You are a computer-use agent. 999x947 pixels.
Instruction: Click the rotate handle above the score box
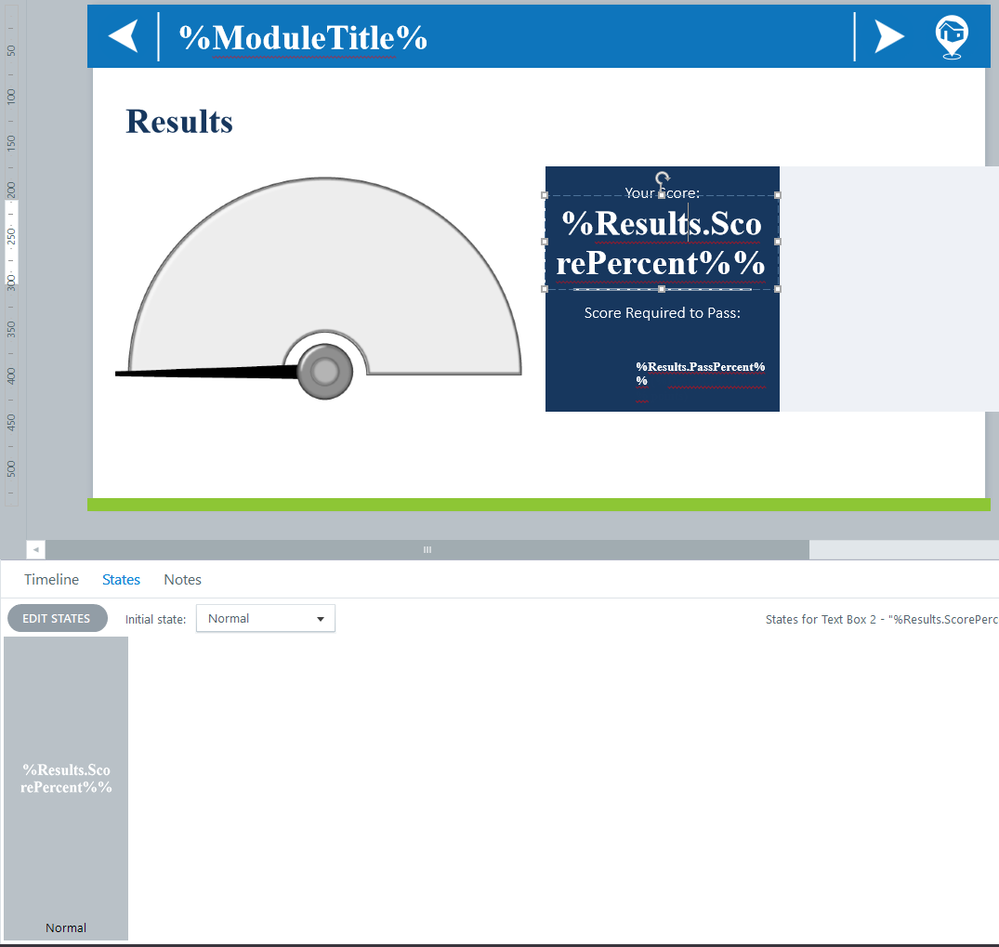tap(663, 178)
